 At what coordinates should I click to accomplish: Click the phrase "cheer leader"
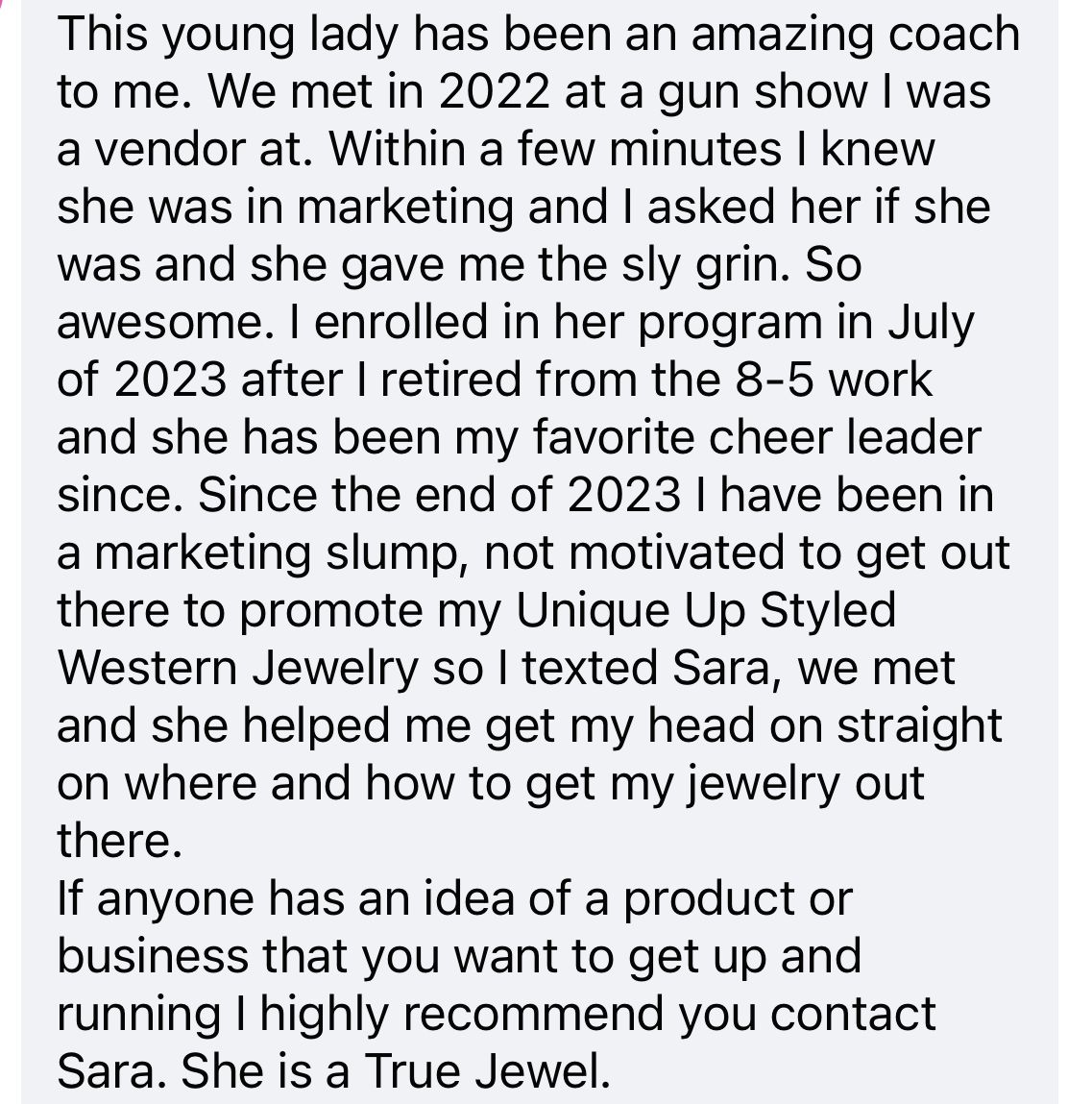[x=844, y=438]
